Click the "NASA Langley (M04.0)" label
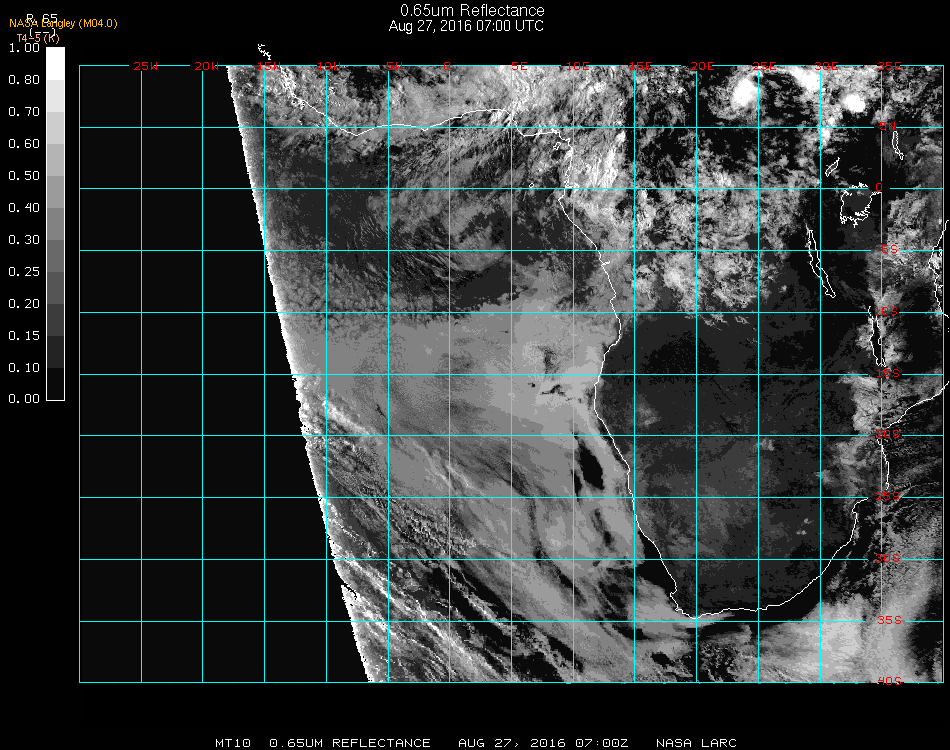This screenshot has width=950, height=750. pos(63,24)
